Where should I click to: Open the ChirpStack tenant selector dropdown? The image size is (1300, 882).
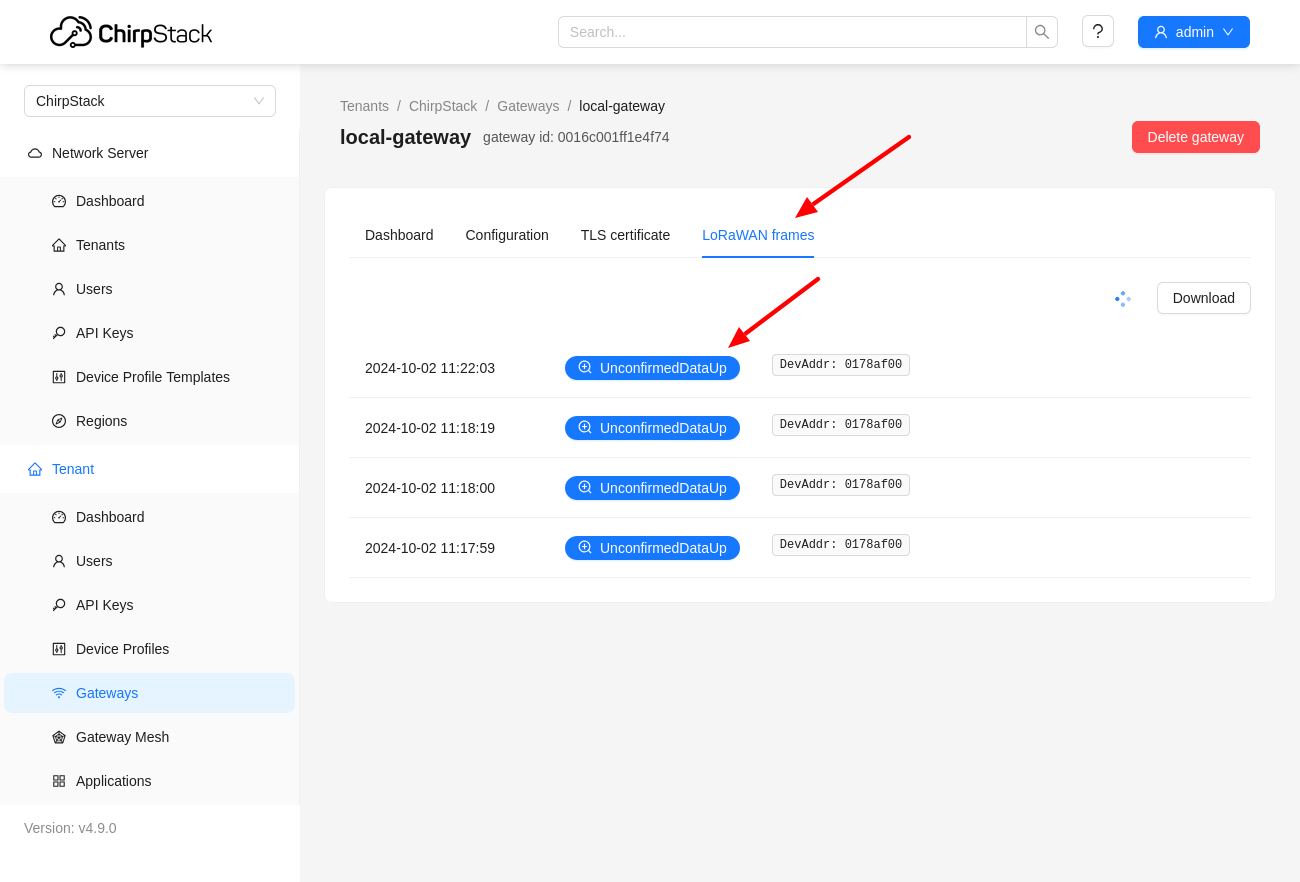pos(150,101)
